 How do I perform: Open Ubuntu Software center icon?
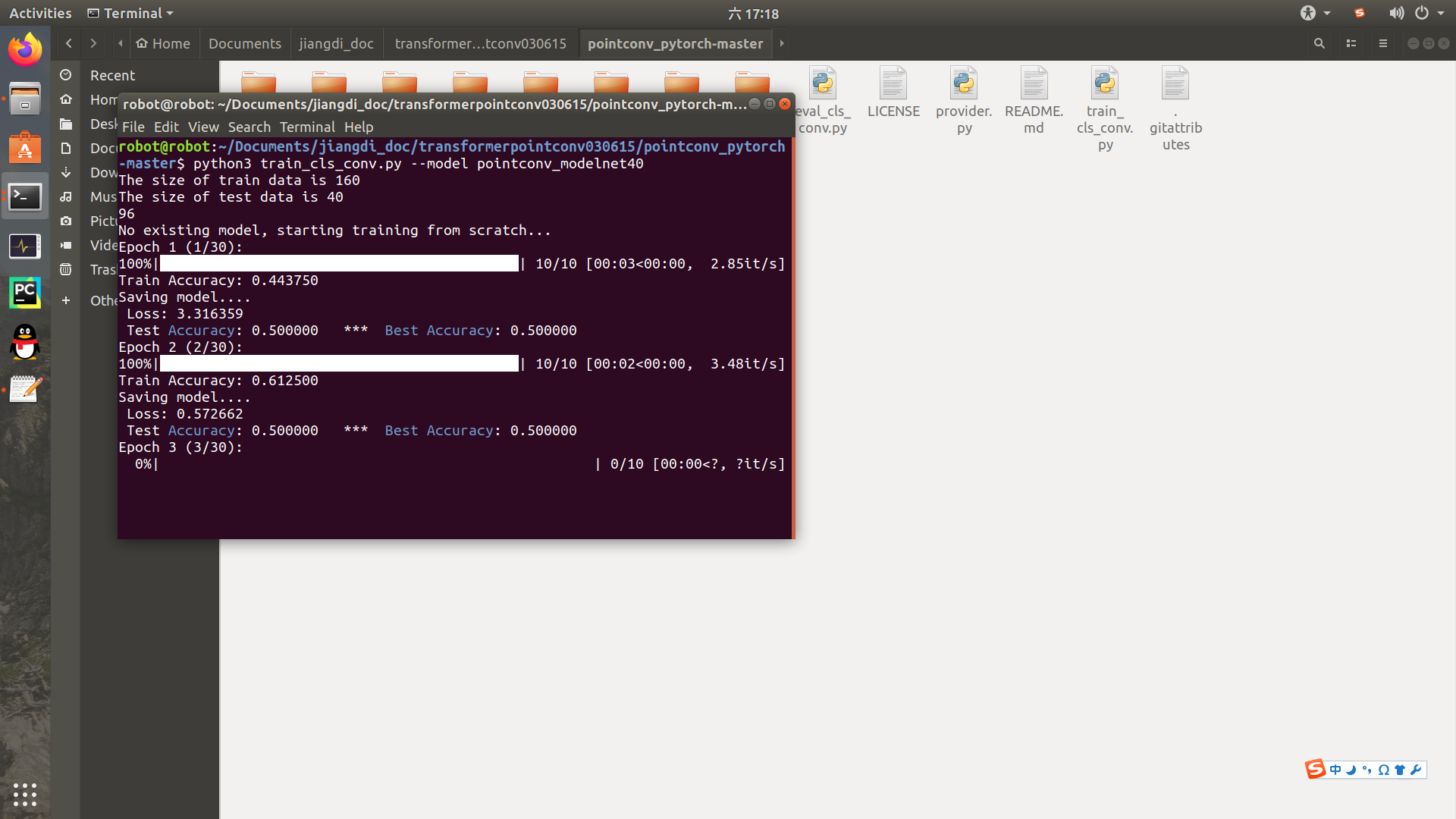(25, 148)
